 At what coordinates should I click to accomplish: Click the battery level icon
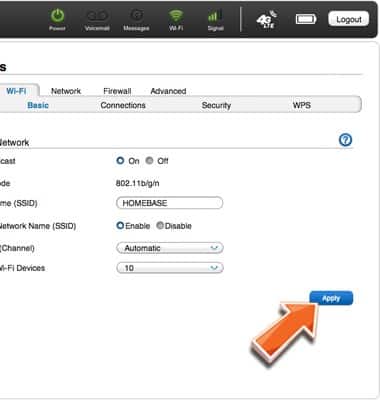(306, 19)
